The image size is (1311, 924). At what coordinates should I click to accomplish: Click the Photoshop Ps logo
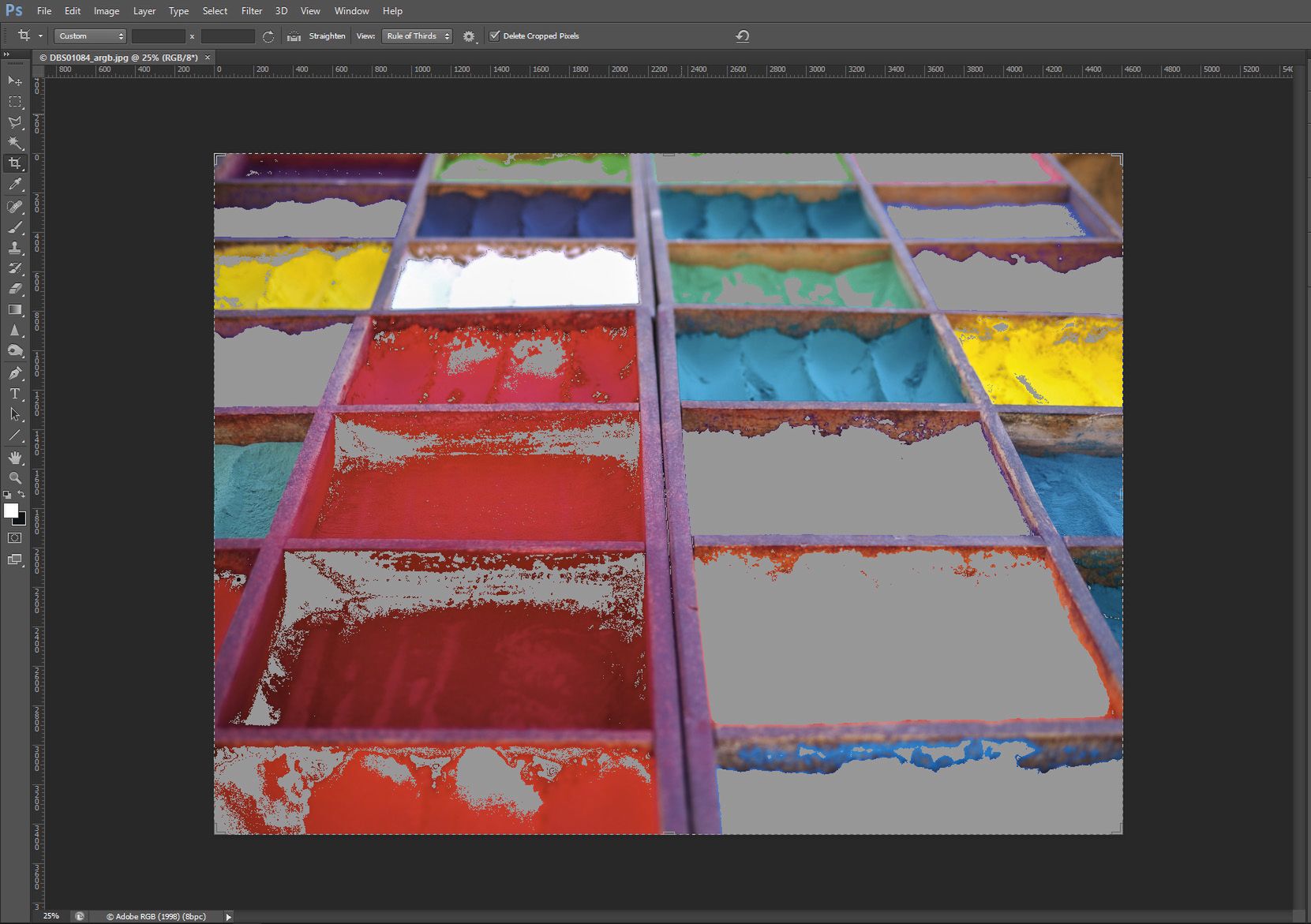click(x=14, y=11)
